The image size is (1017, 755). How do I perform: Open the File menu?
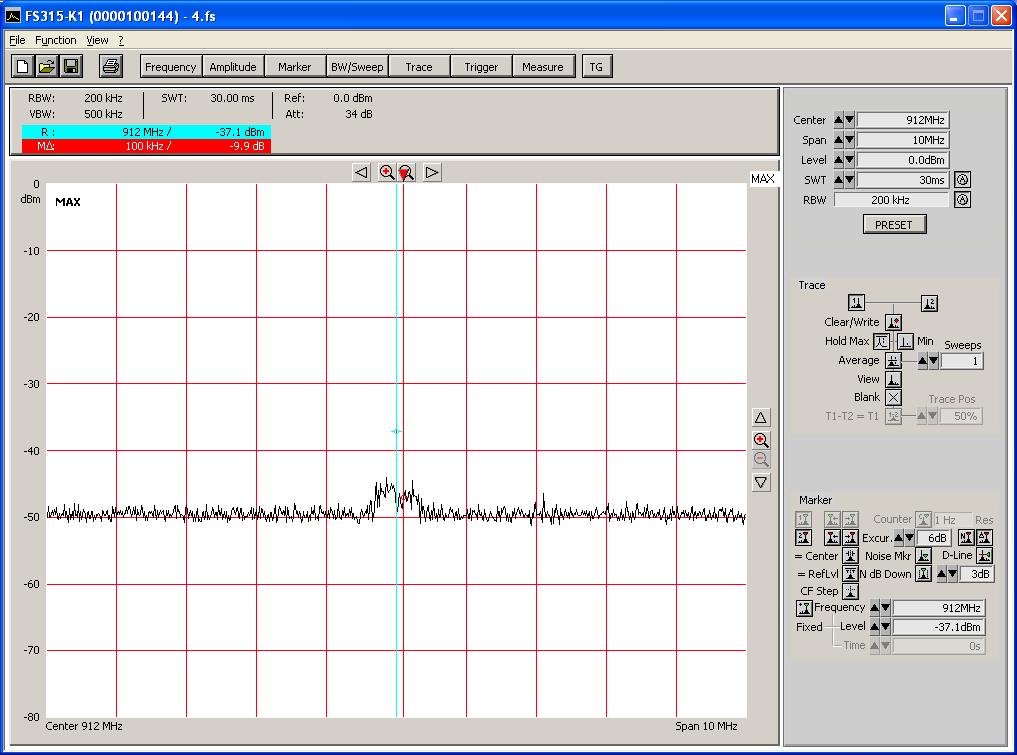[17, 40]
